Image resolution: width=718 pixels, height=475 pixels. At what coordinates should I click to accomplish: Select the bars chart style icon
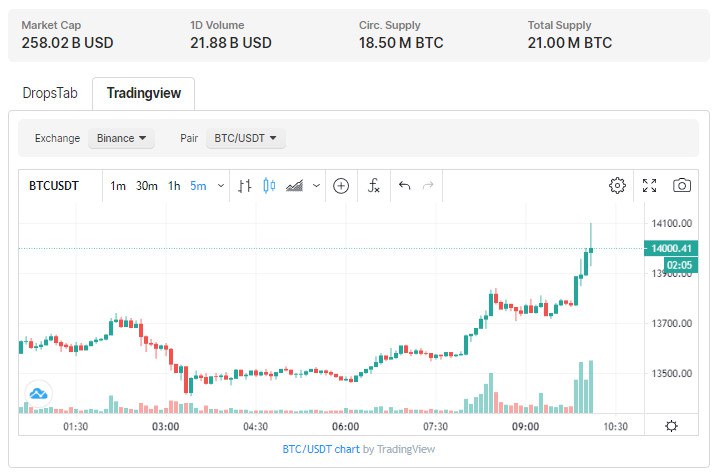[x=245, y=186]
